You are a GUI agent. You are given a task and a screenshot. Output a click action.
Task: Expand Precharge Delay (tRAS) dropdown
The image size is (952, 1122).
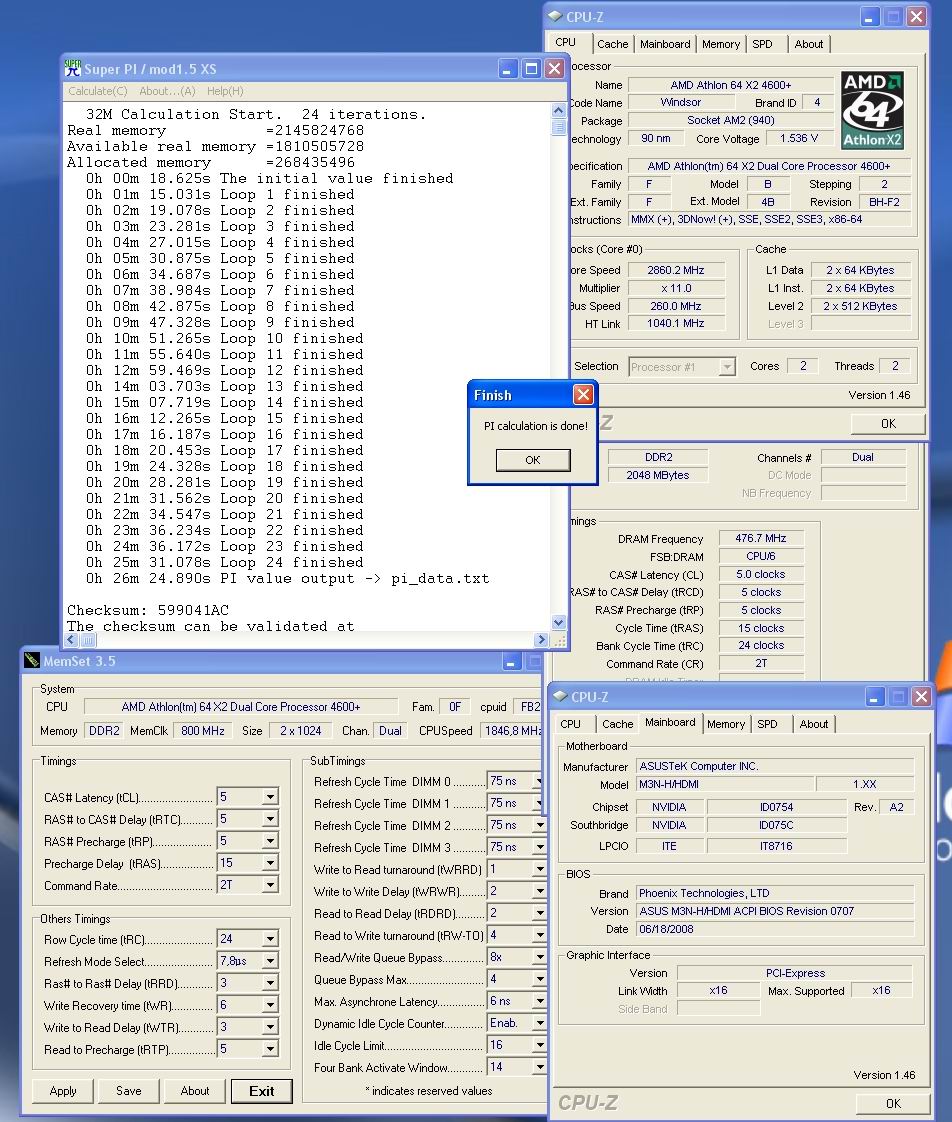click(270, 863)
